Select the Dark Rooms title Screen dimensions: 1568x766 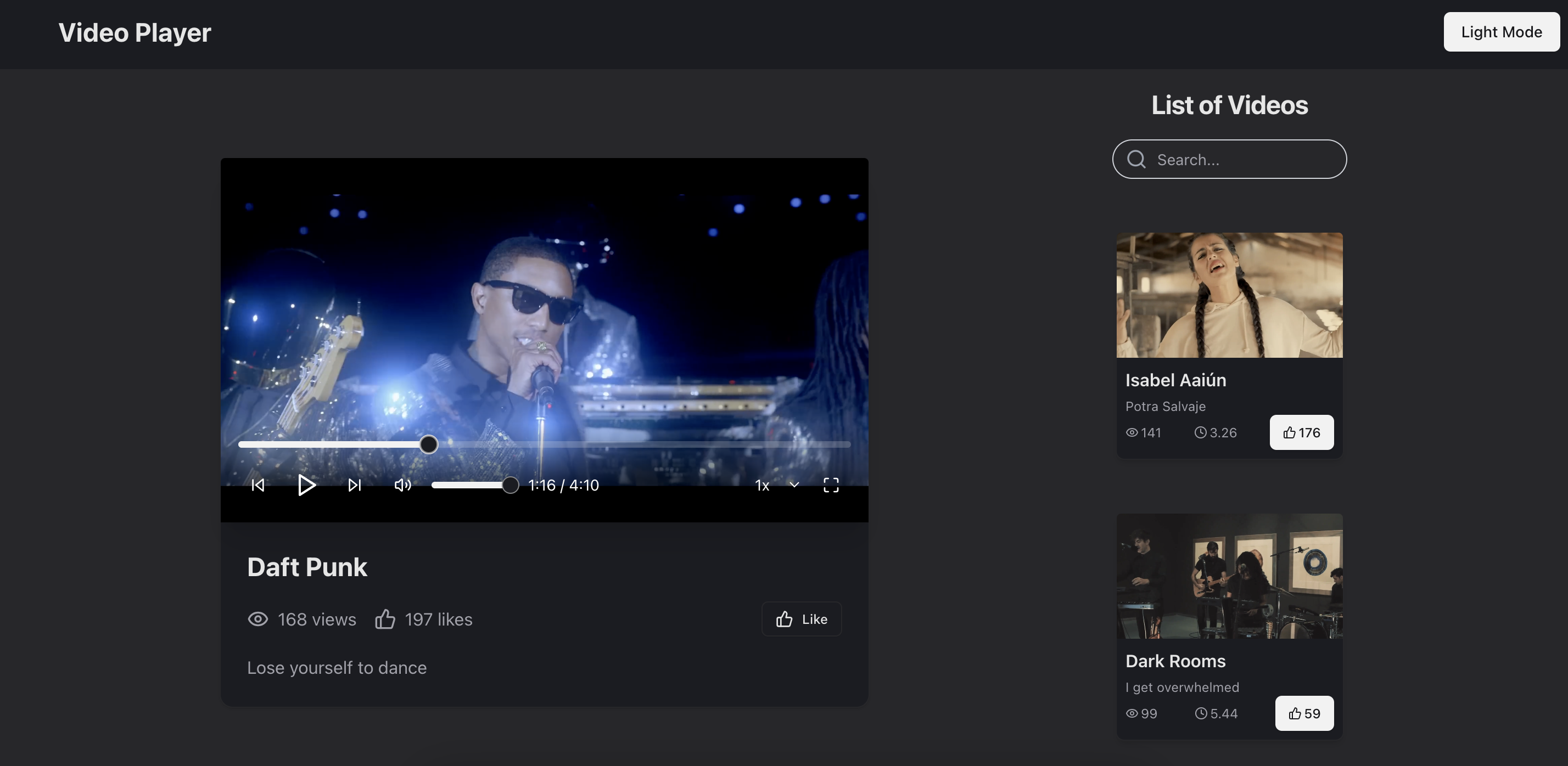1175,661
